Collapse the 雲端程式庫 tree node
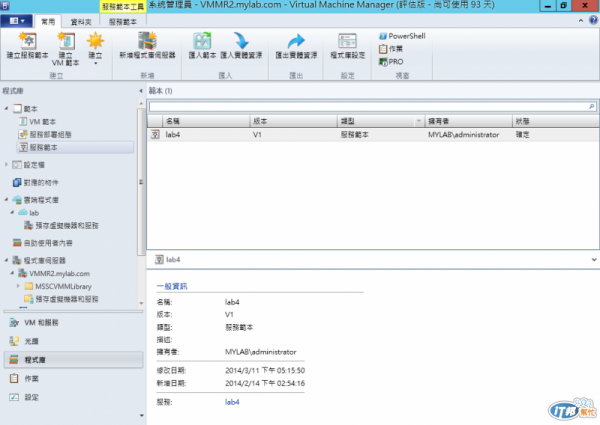Image resolution: width=600 pixels, height=425 pixels. (6, 199)
